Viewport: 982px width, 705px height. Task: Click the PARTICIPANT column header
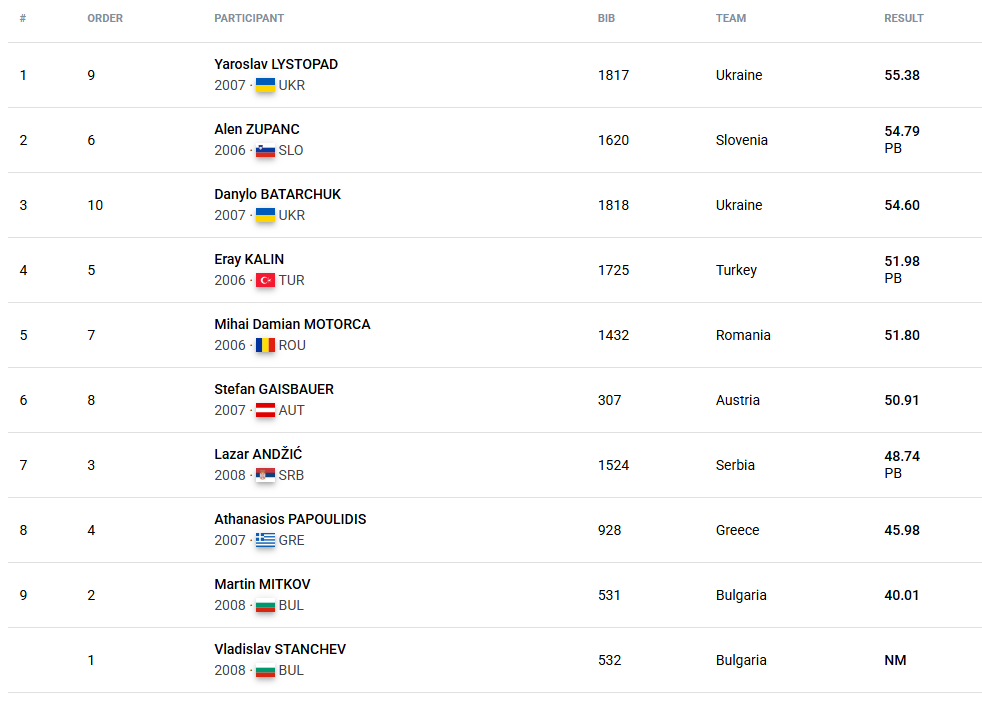click(x=249, y=18)
